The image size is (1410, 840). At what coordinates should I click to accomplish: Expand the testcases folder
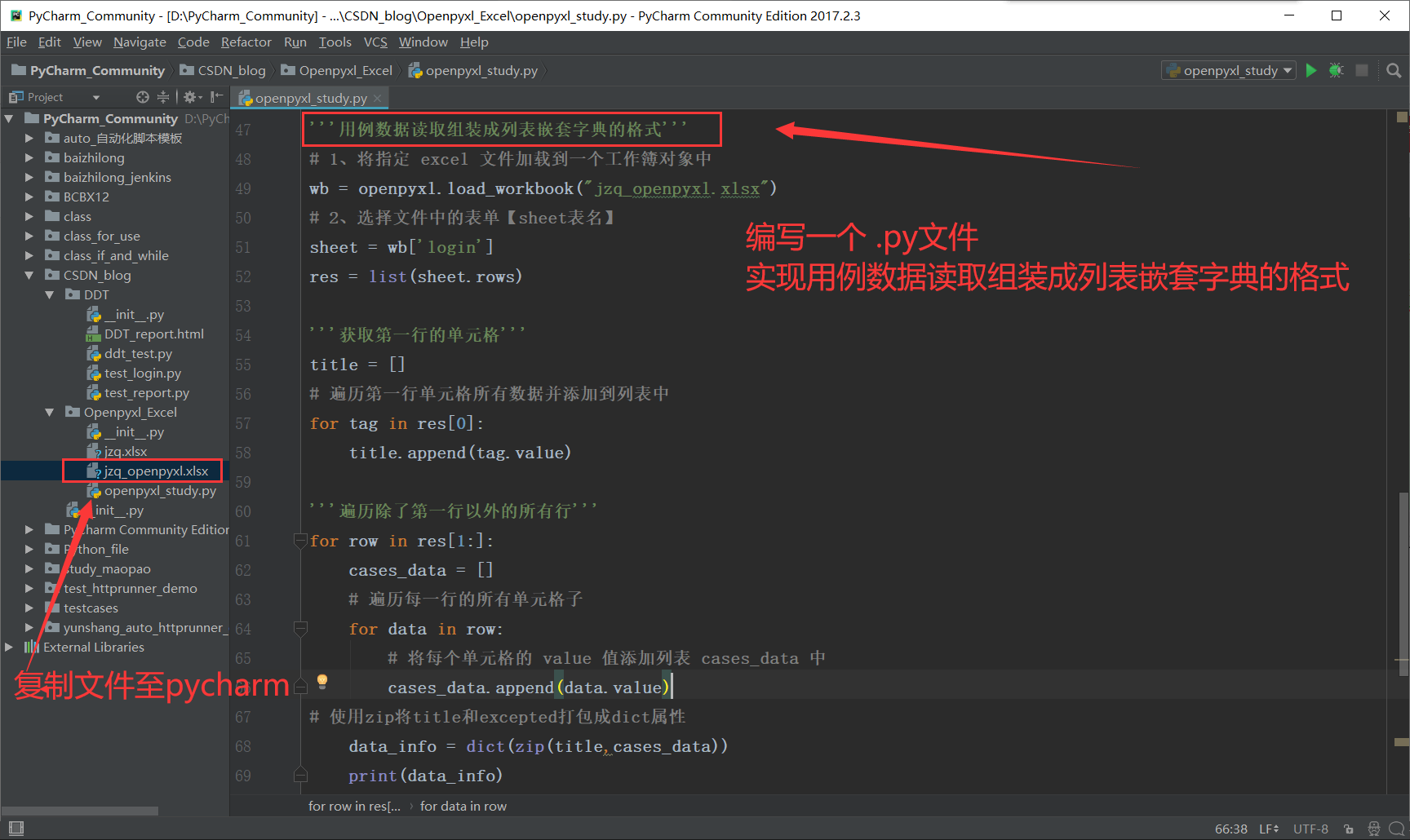click(29, 608)
